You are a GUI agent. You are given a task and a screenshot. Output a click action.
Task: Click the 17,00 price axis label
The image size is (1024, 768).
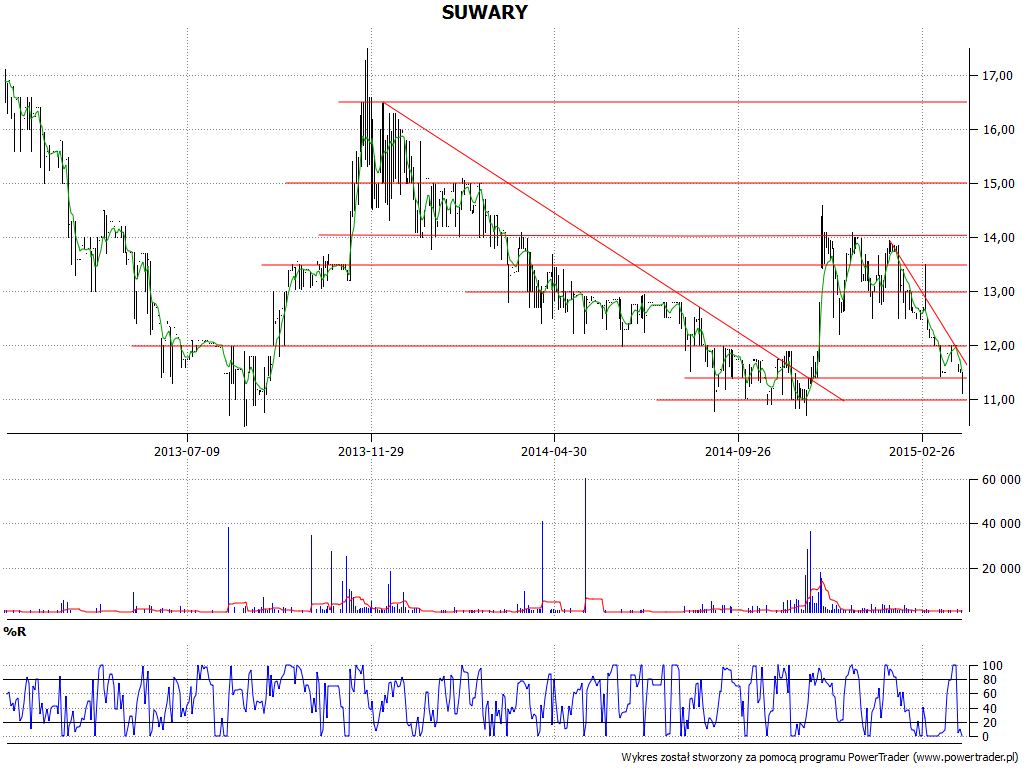[x=999, y=76]
